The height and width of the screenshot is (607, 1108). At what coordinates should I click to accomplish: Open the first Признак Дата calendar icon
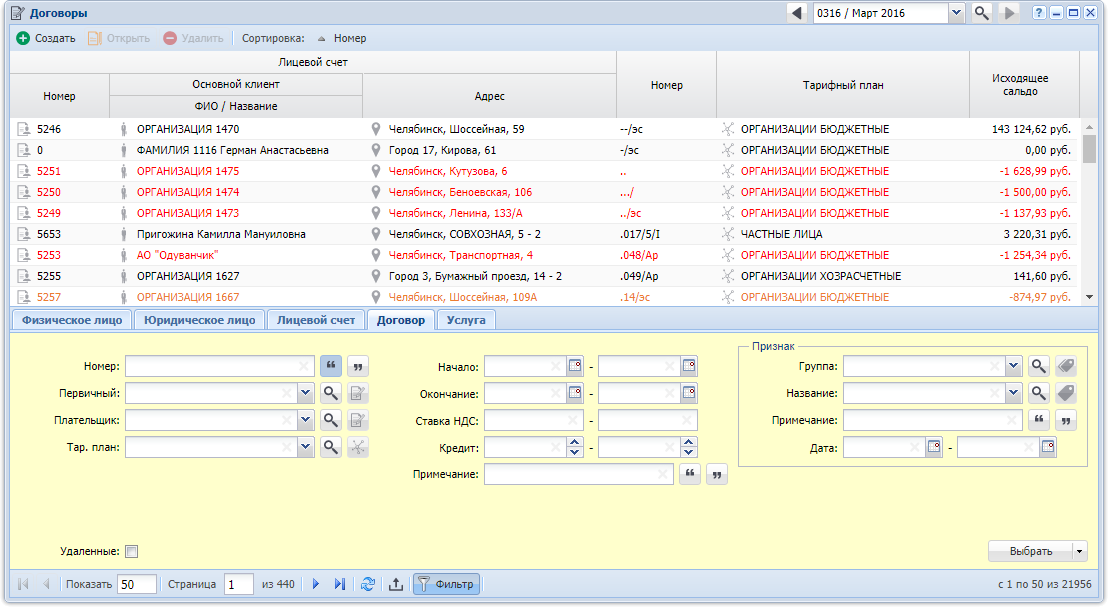point(934,447)
